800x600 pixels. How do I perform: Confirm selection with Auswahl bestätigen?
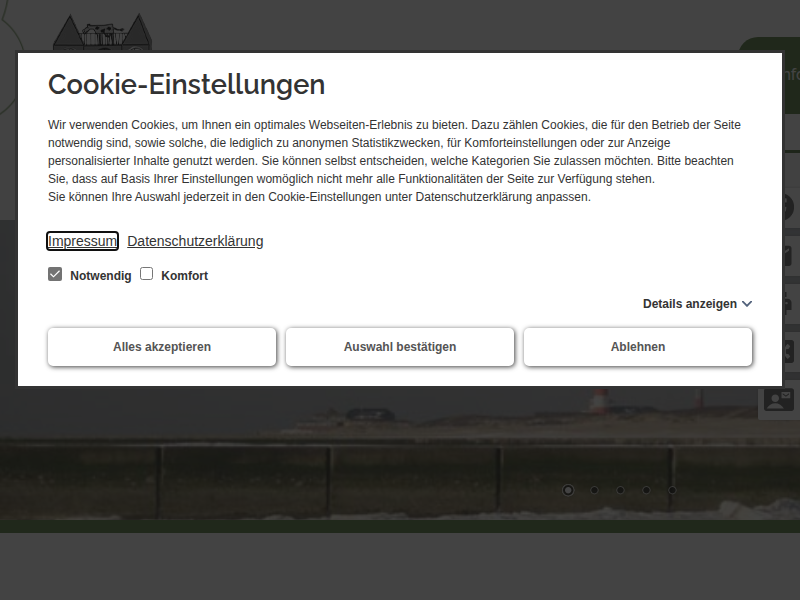400,347
